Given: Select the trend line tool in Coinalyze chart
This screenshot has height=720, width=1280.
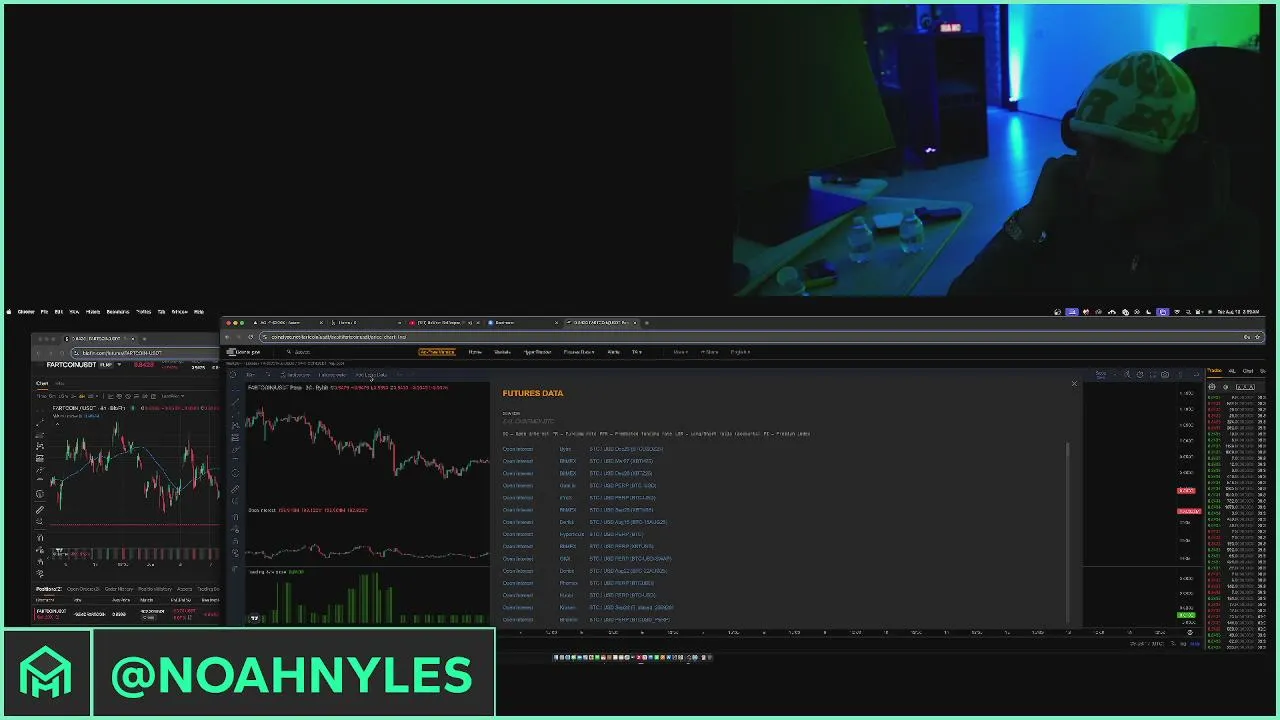Looking at the screenshot, I should (x=235, y=402).
